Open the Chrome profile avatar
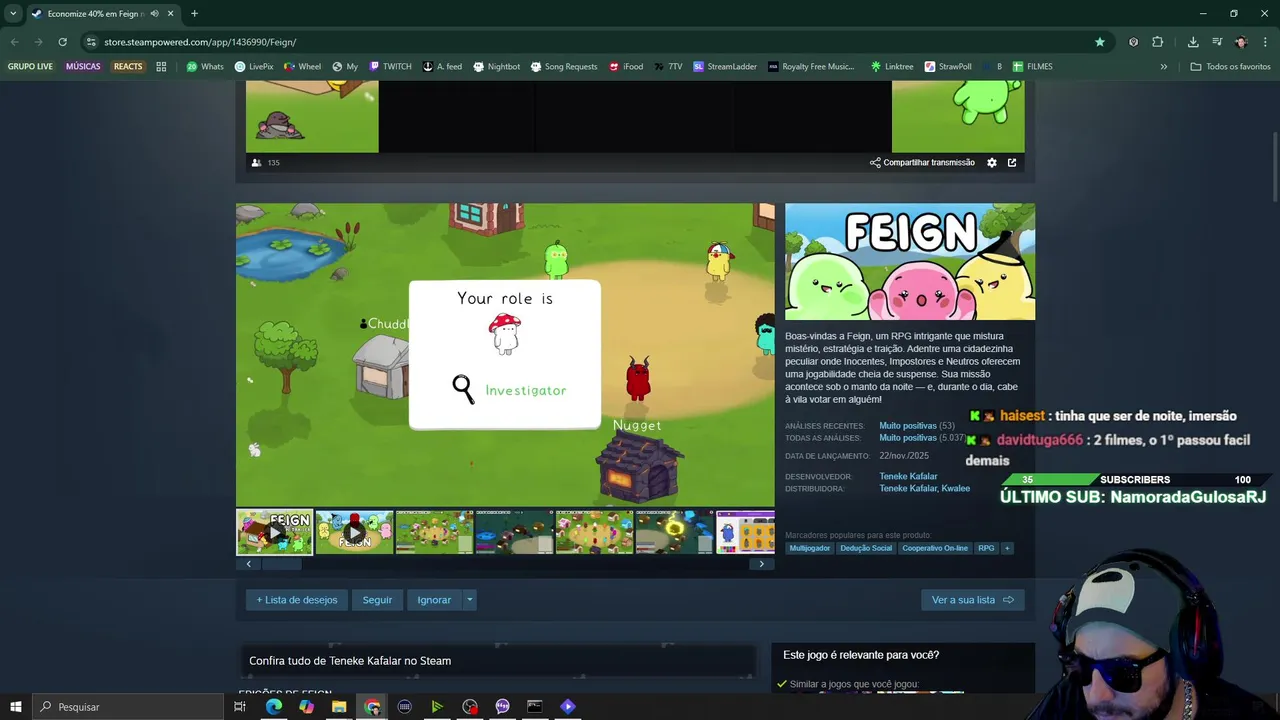1280x720 pixels. (x=1241, y=42)
